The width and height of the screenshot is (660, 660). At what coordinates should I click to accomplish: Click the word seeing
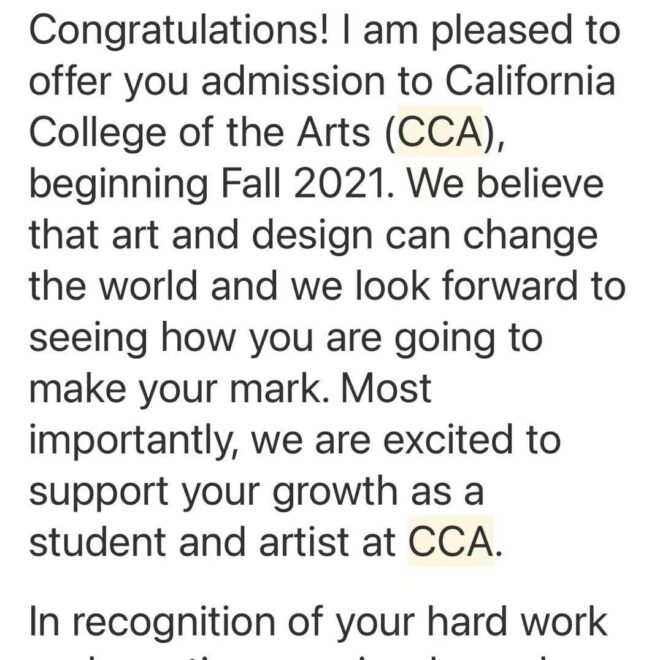point(88,339)
